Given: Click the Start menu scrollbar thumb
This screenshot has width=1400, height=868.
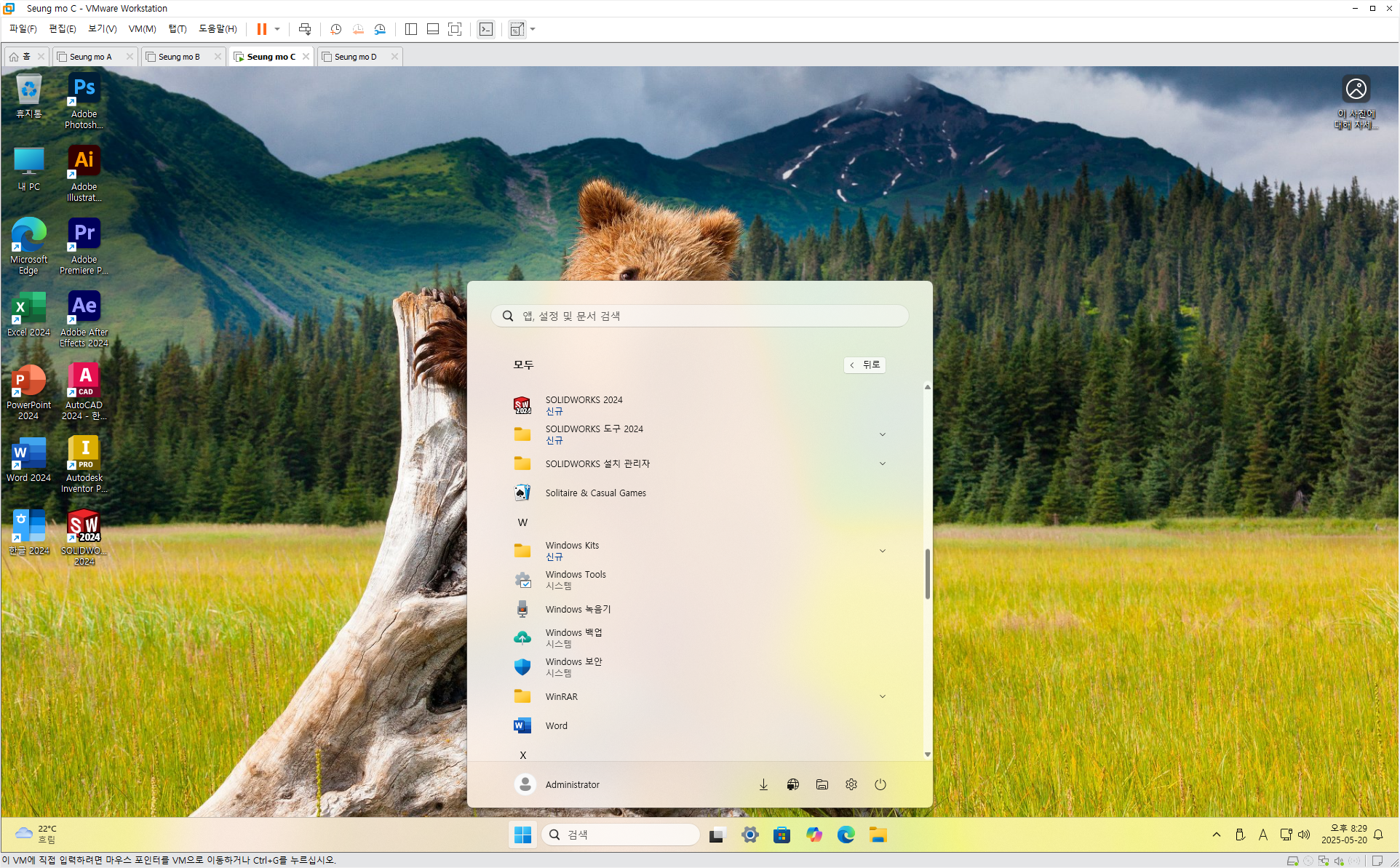Looking at the screenshot, I should click(x=927, y=575).
